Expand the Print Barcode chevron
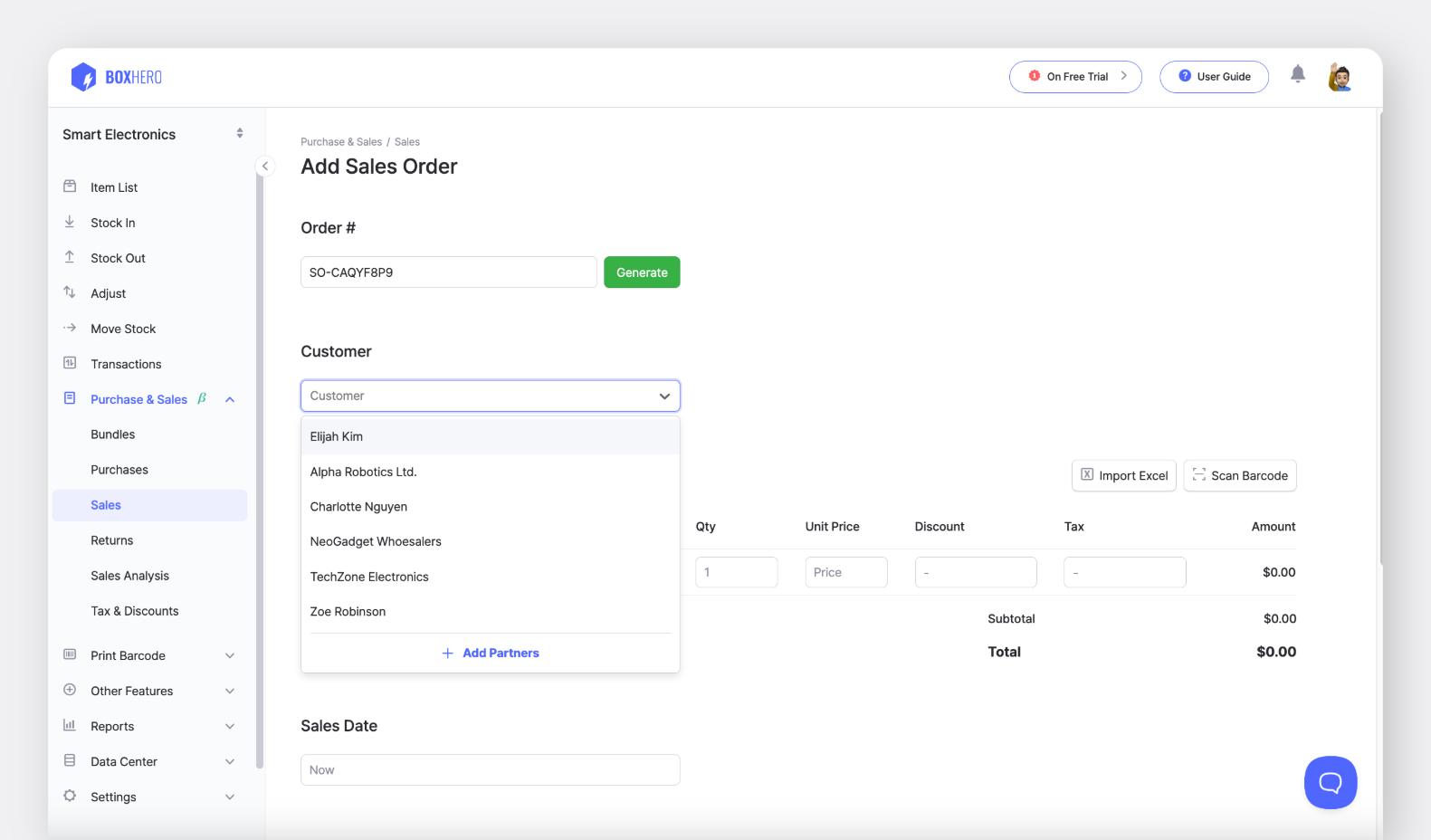The image size is (1431, 840). click(x=230, y=655)
